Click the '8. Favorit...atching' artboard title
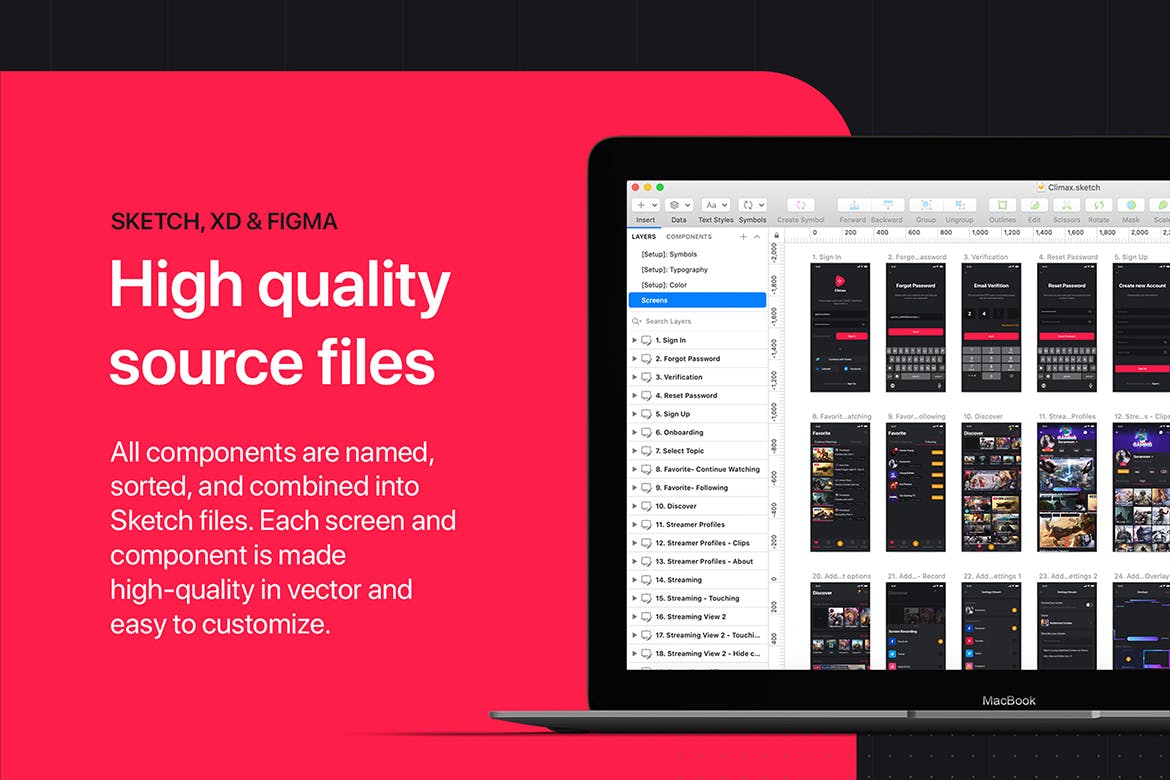Image resolution: width=1170 pixels, height=780 pixels. tap(841, 416)
